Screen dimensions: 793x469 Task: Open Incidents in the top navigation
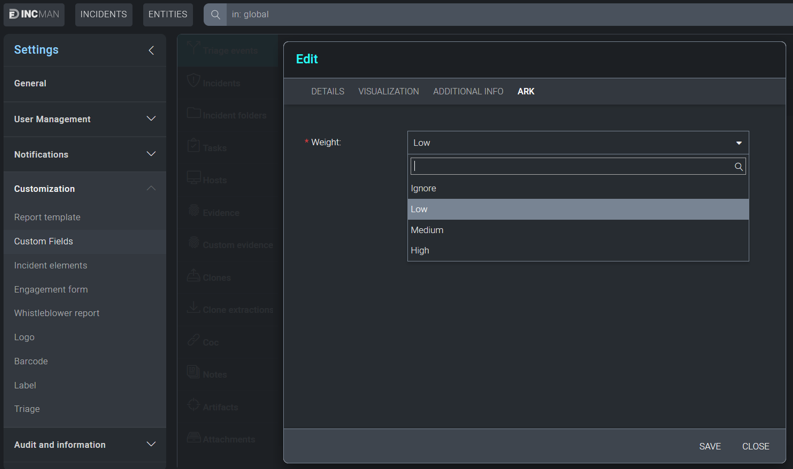point(104,14)
